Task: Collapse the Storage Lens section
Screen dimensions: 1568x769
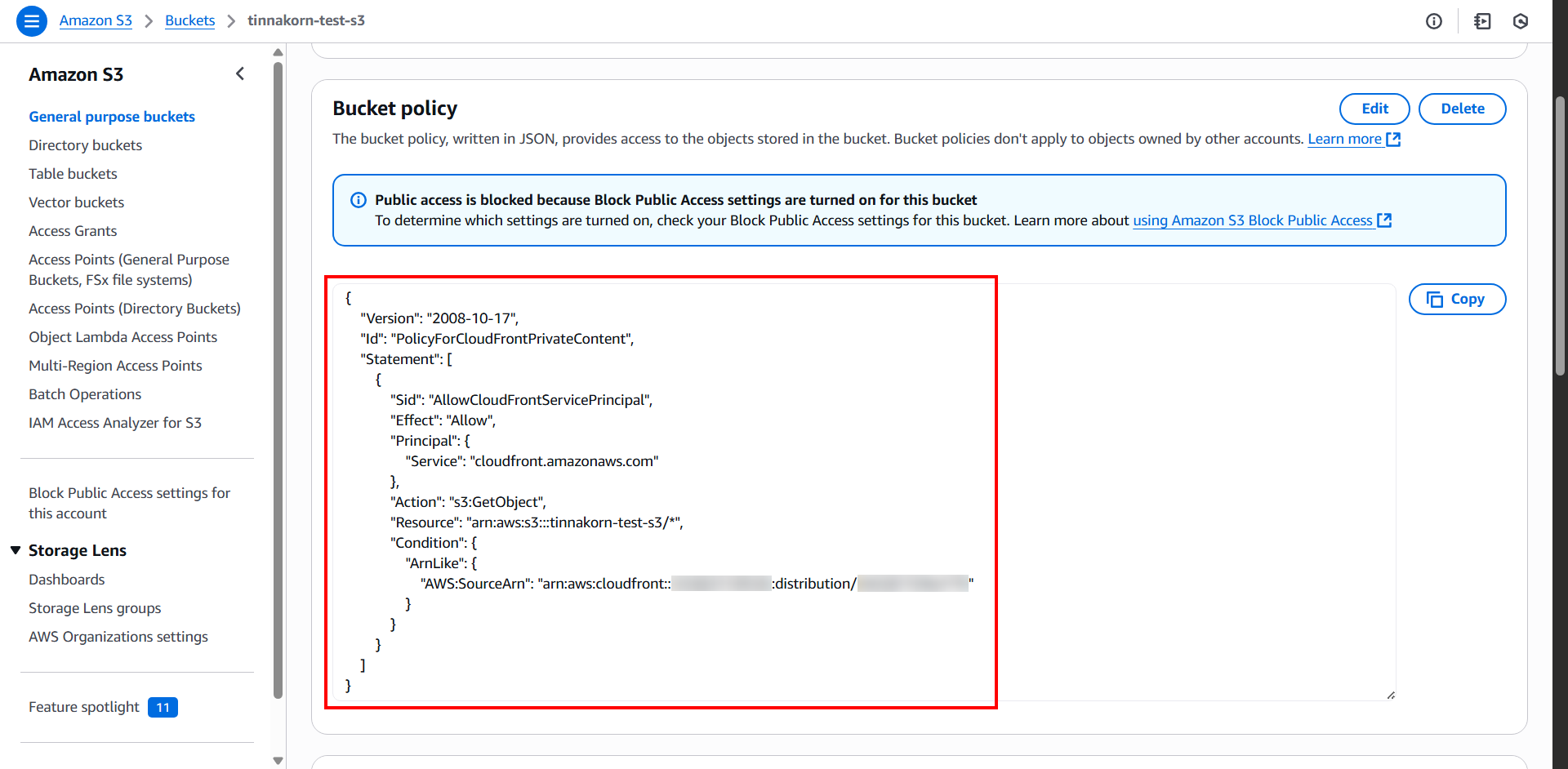Action: pyautogui.click(x=16, y=550)
